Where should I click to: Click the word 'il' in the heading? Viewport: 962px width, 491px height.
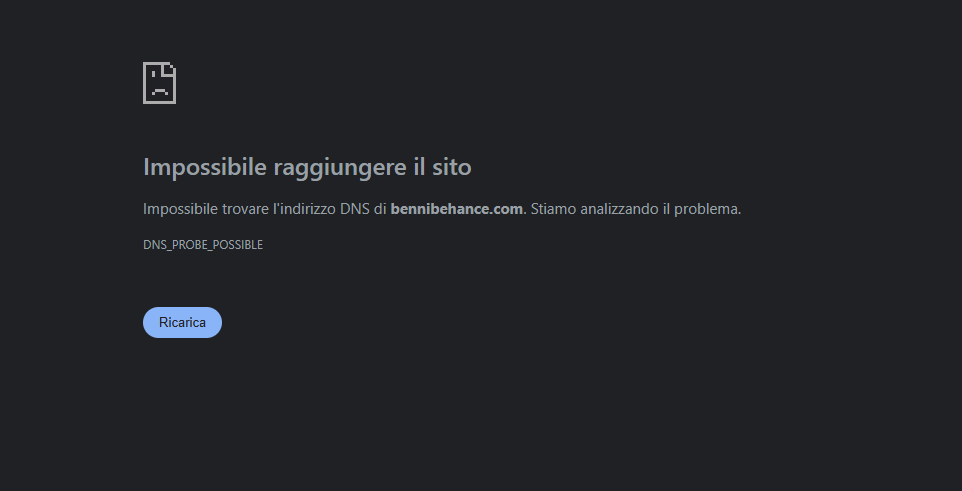(419, 167)
